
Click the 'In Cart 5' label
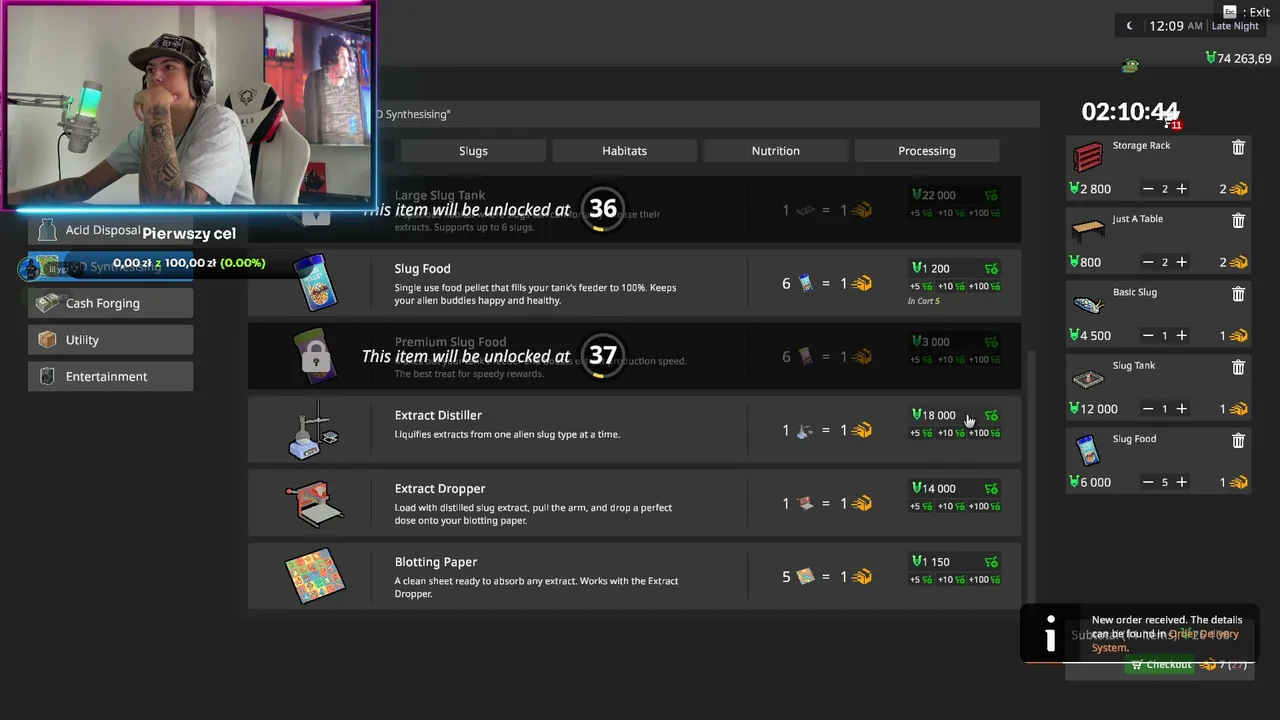(924, 301)
